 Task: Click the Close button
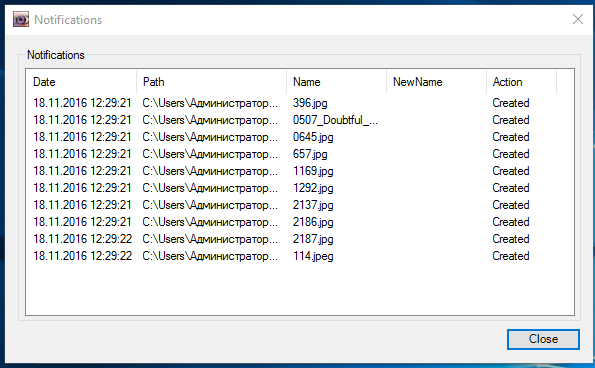pyautogui.click(x=543, y=339)
